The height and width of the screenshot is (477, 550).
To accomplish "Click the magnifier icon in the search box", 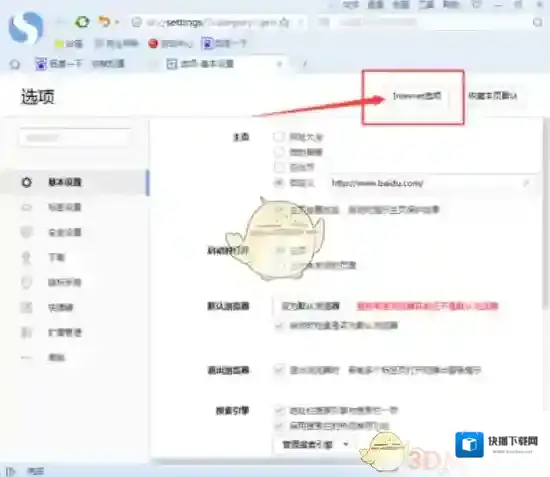I will 537,23.
